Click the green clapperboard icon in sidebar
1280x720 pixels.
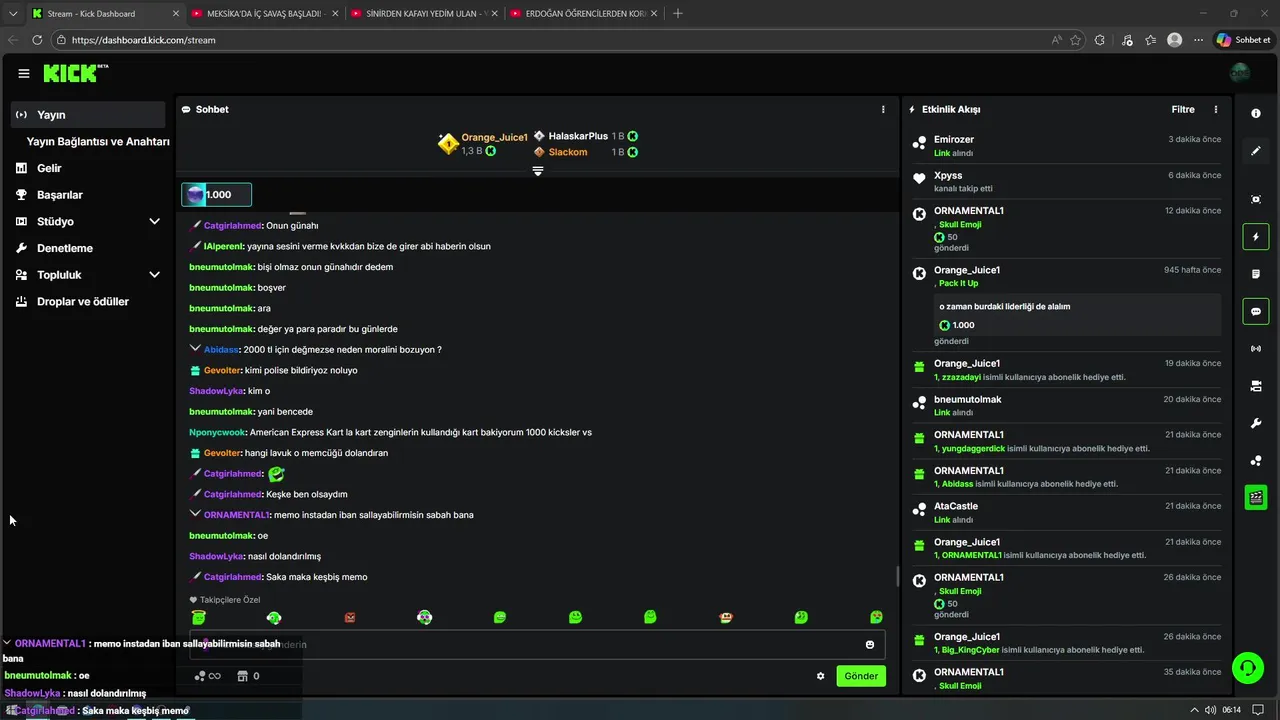coord(1256,497)
